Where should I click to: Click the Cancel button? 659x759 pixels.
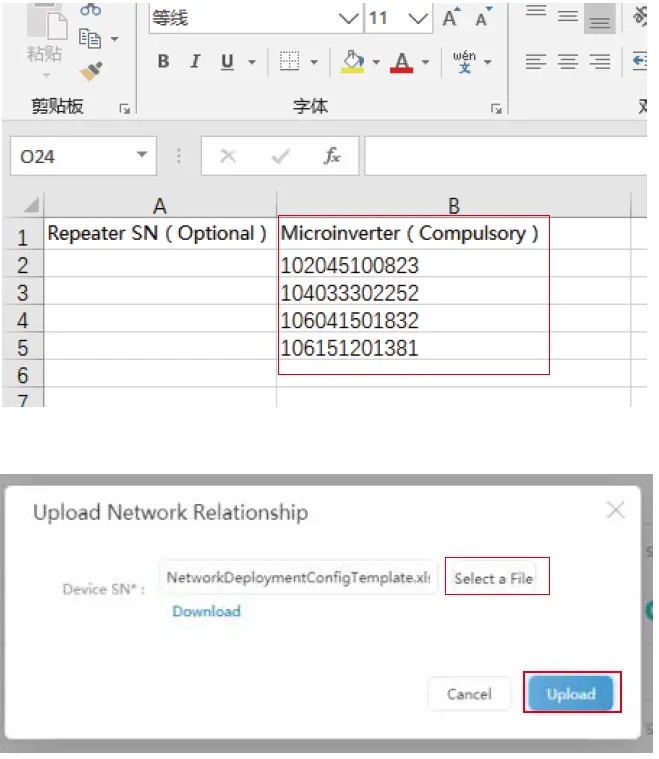(469, 694)
